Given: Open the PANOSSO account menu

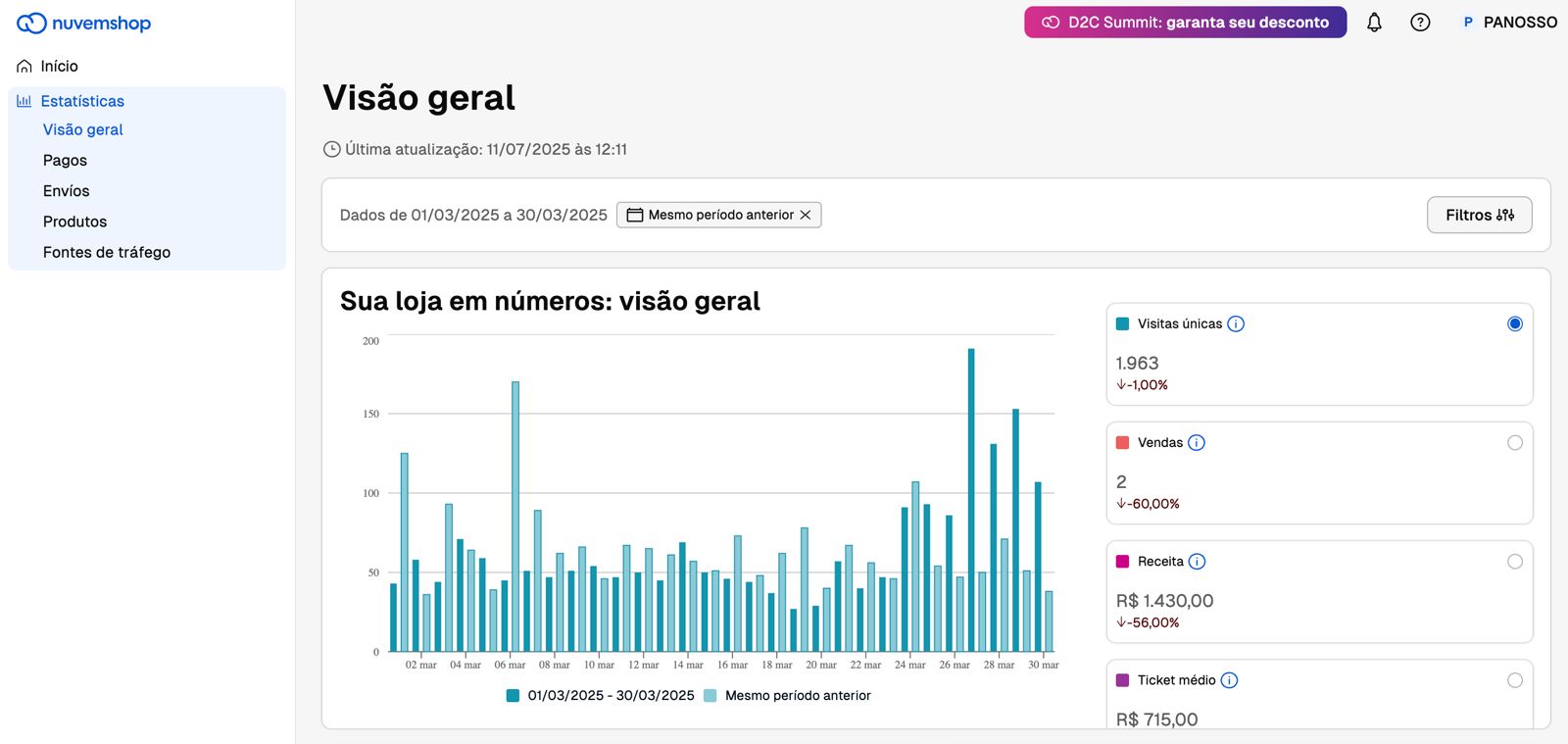Looking at the screenshot, I should (1509, 23).
